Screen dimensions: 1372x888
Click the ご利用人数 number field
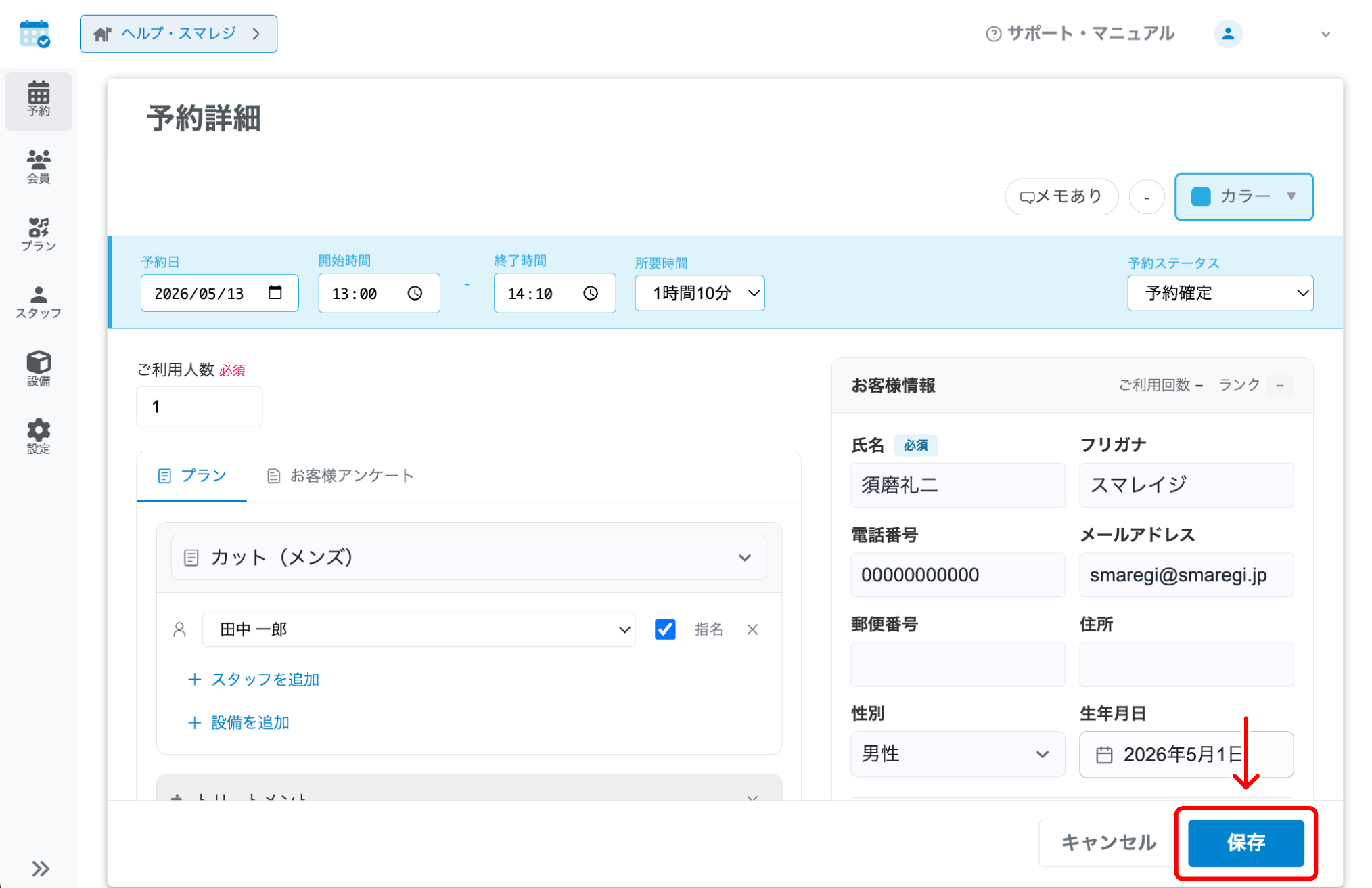tap(200, 406)
